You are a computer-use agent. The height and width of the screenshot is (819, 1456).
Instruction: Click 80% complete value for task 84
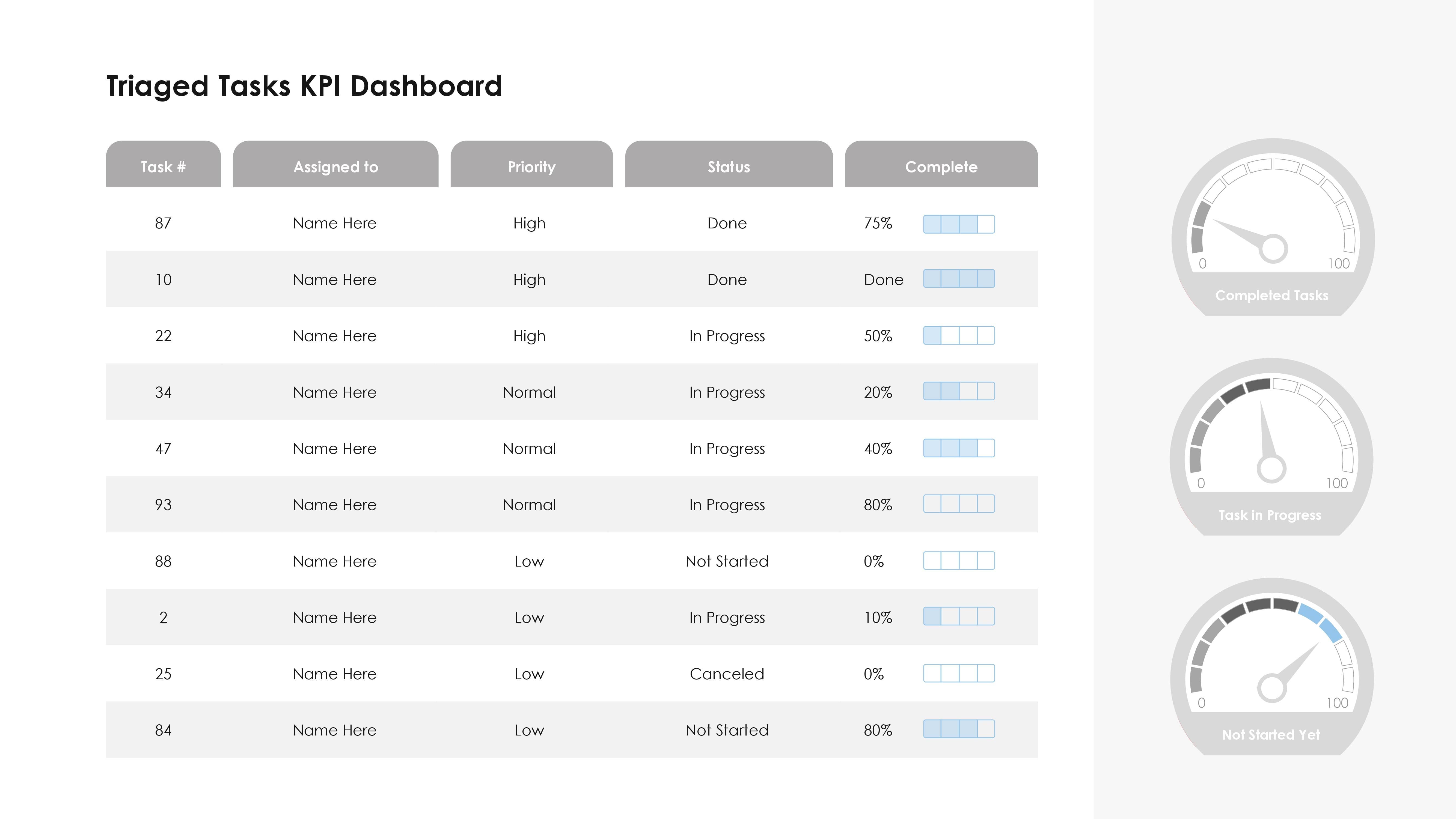(878, 730)
